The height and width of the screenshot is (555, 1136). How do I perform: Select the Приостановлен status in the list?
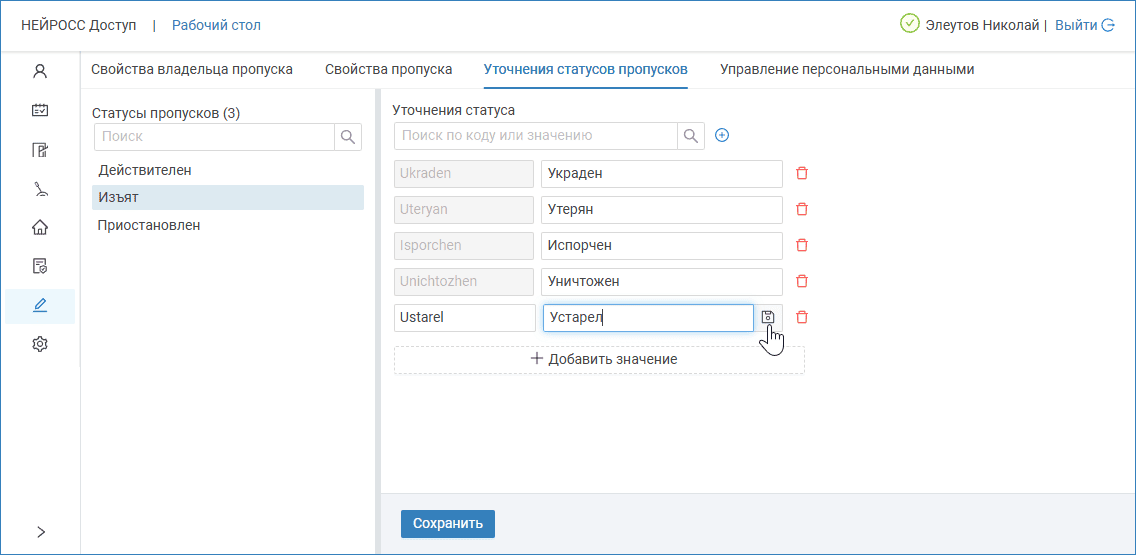pyautogui.click(x=149, y=225)
